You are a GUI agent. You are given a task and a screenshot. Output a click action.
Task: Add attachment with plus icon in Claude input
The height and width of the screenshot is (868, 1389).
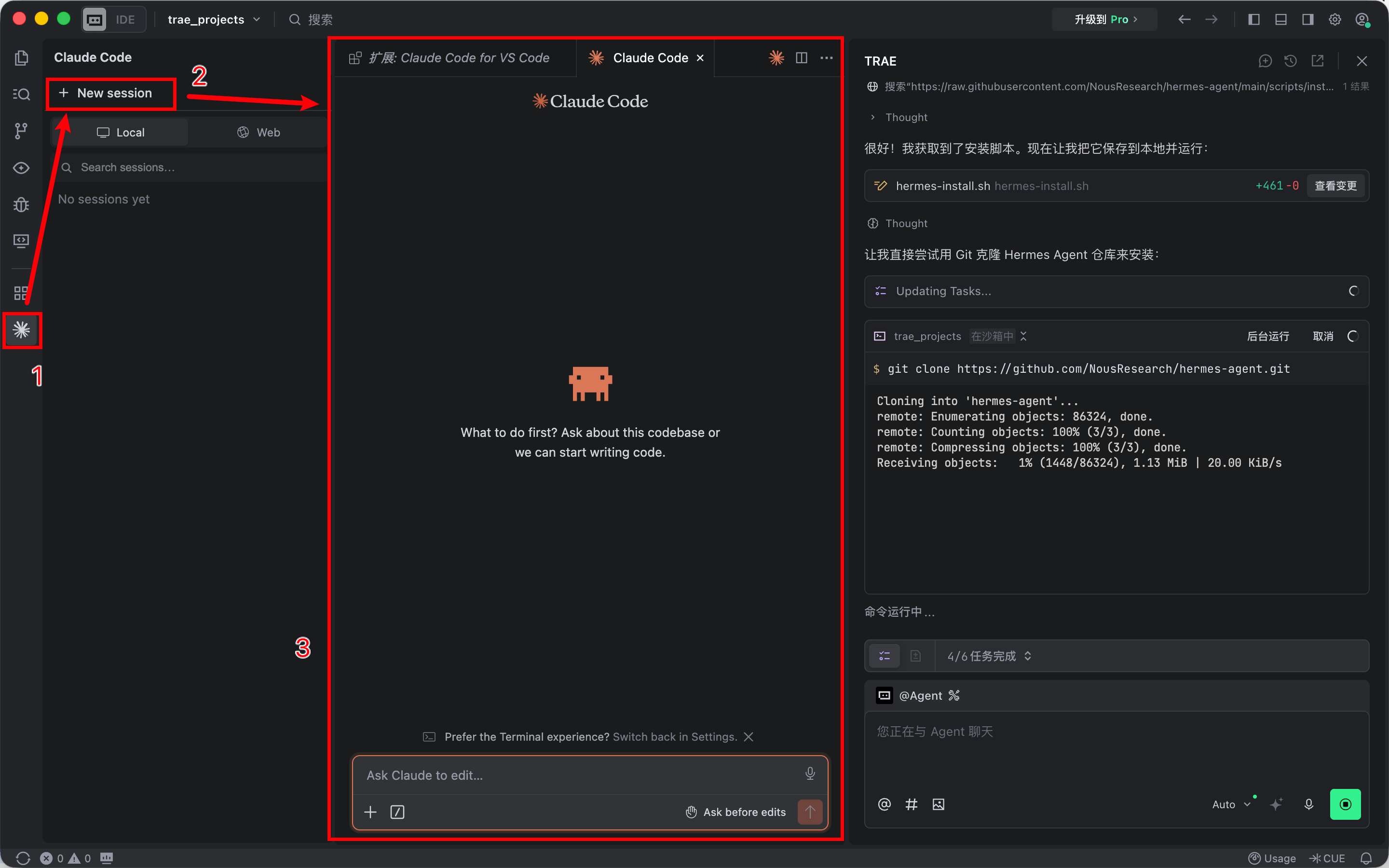(x=370, y=812)
